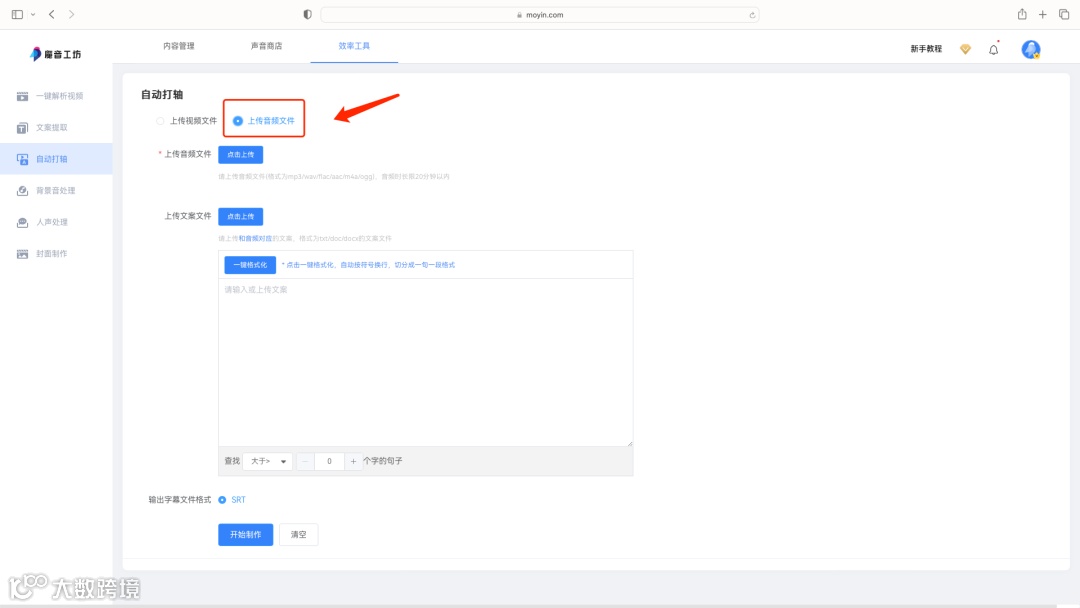This screenshot has width=1080, height=608.
Task: Decrease the character count with minus
Action: coord(305,461)
